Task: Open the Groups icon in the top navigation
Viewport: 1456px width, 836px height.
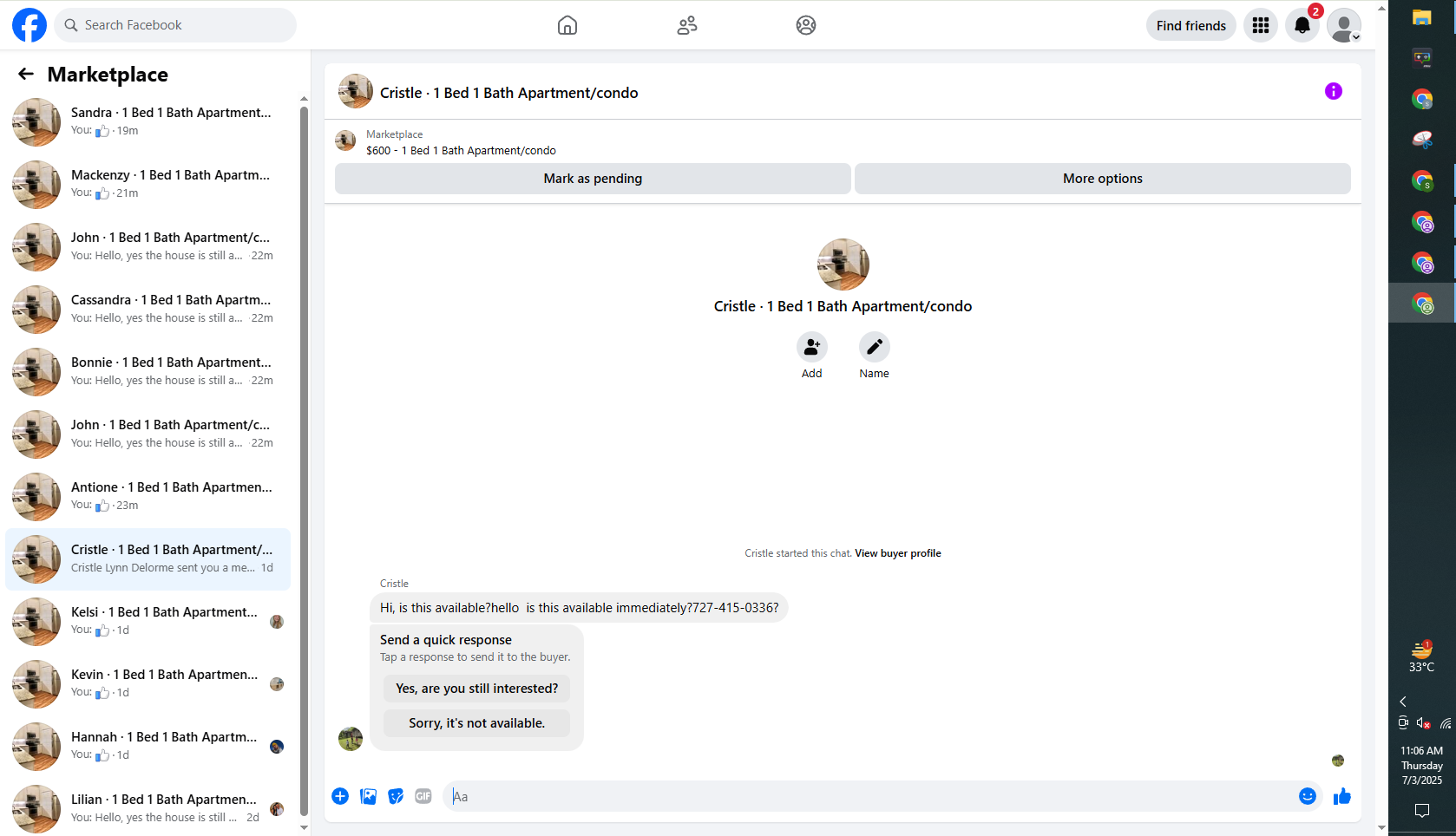Action: tap(806, 25)
